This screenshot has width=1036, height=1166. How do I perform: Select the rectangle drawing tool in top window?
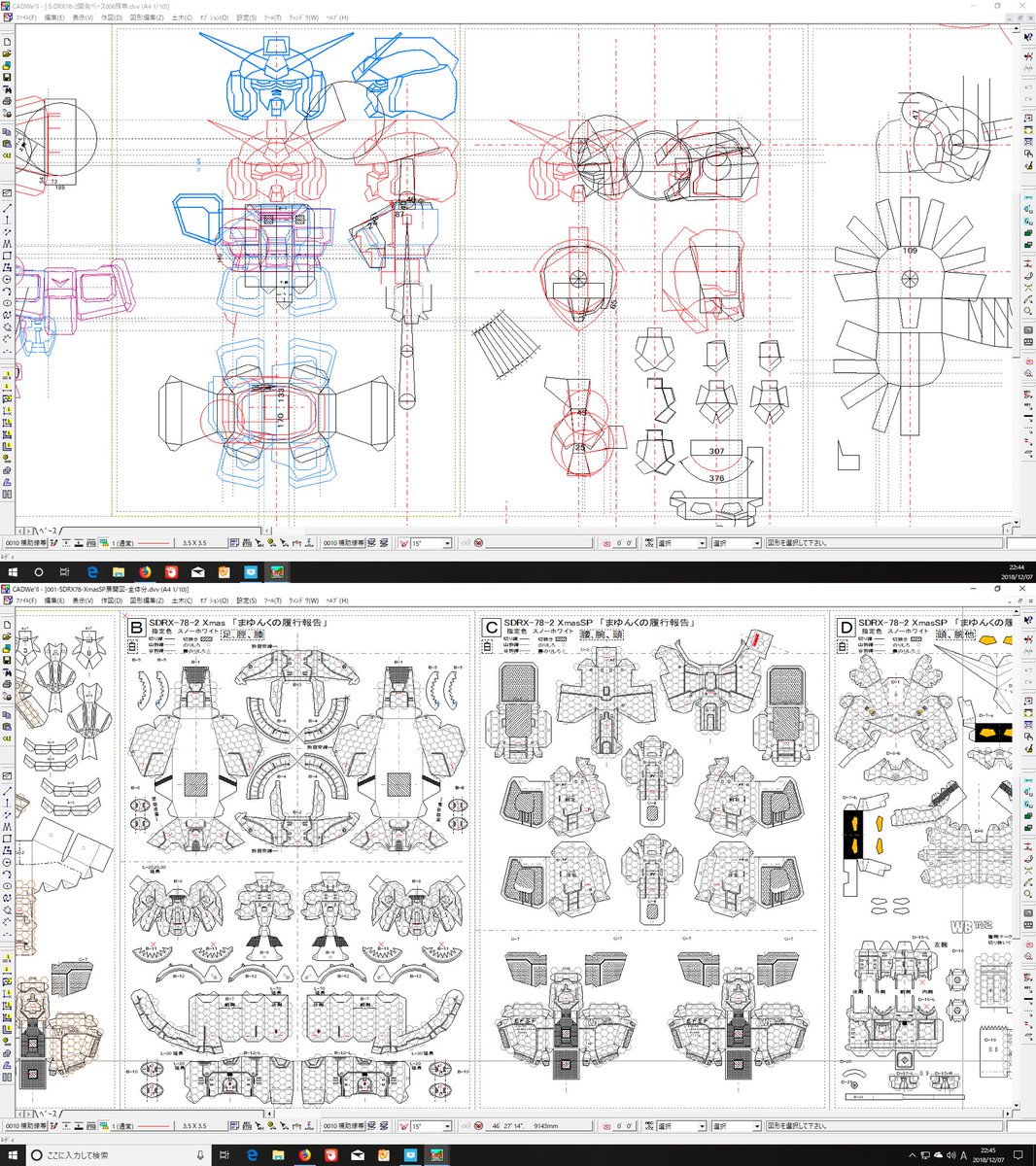[7, 256]
